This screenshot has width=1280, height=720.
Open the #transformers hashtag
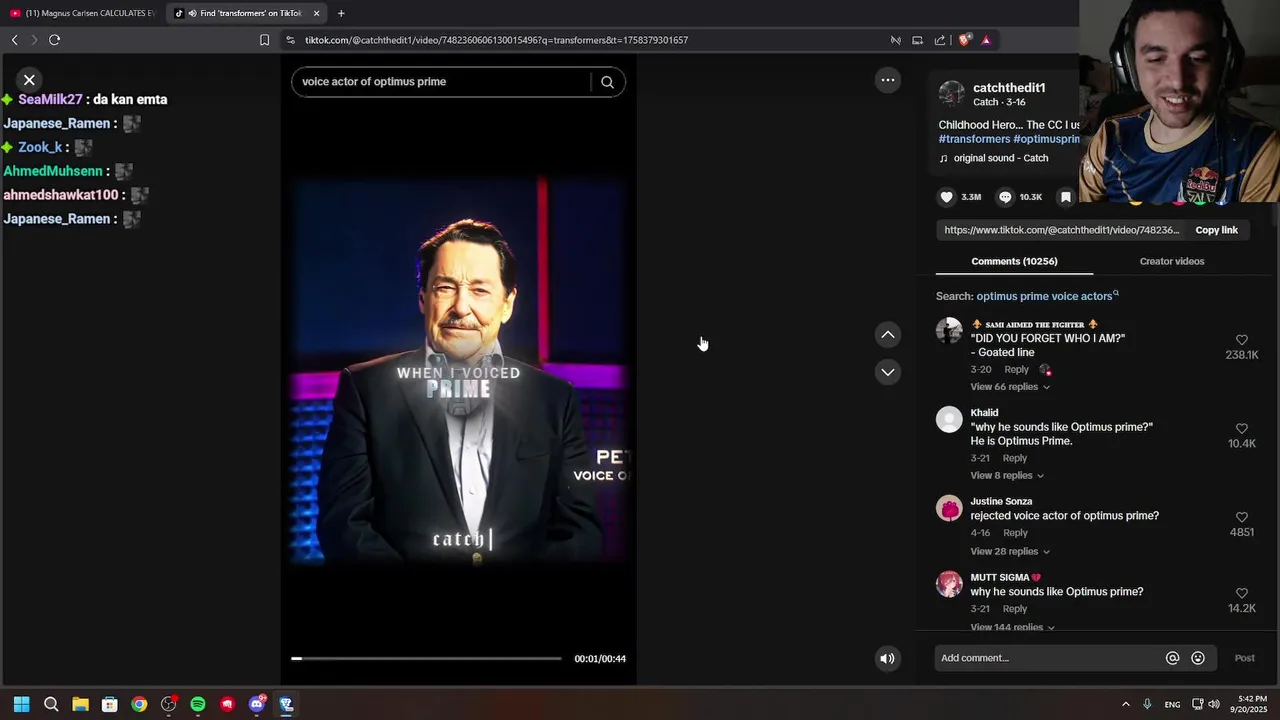point(974,139)
